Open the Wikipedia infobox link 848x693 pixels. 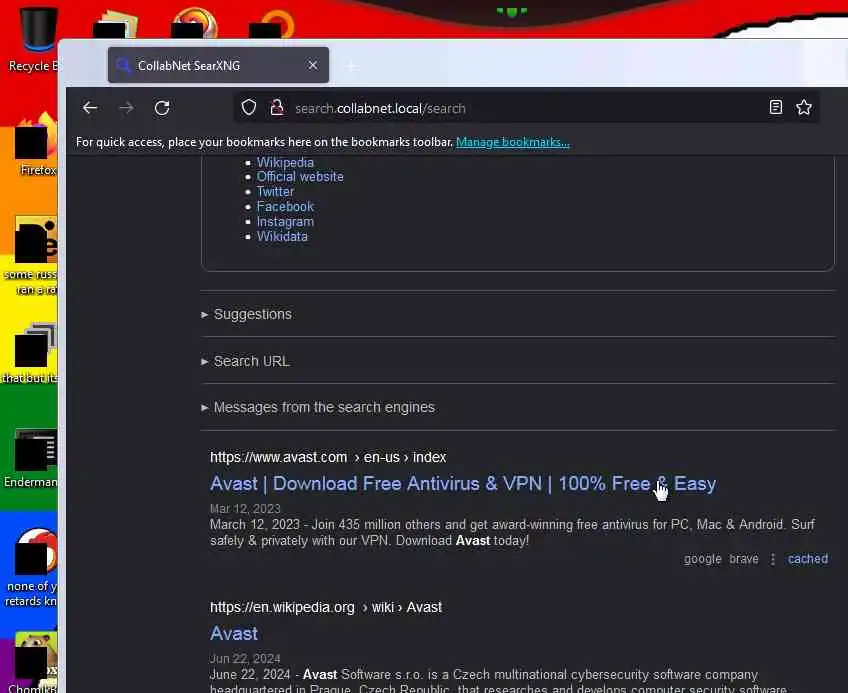coord(285,162)
